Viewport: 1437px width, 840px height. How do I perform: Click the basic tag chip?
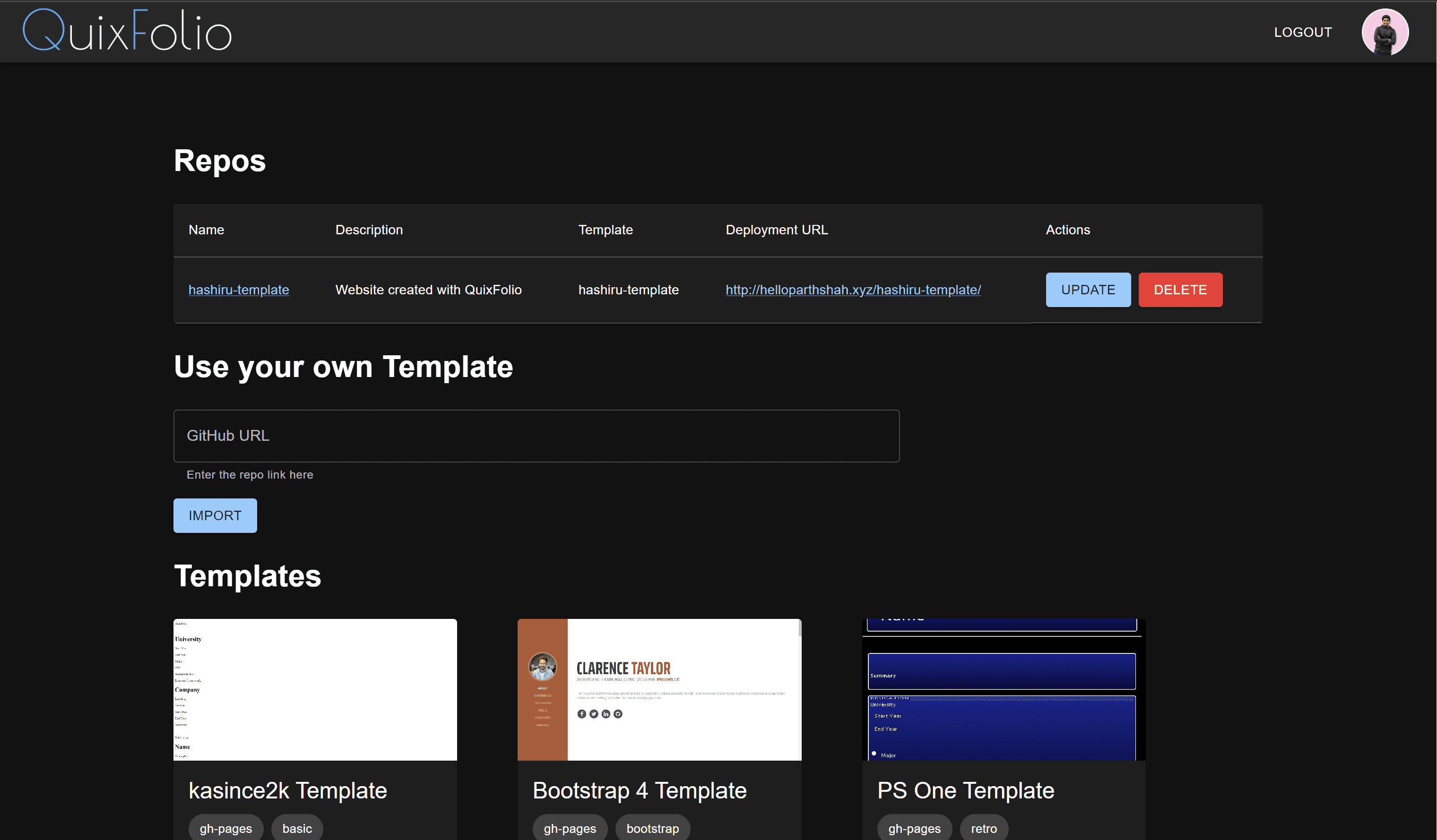coord(297,828)
